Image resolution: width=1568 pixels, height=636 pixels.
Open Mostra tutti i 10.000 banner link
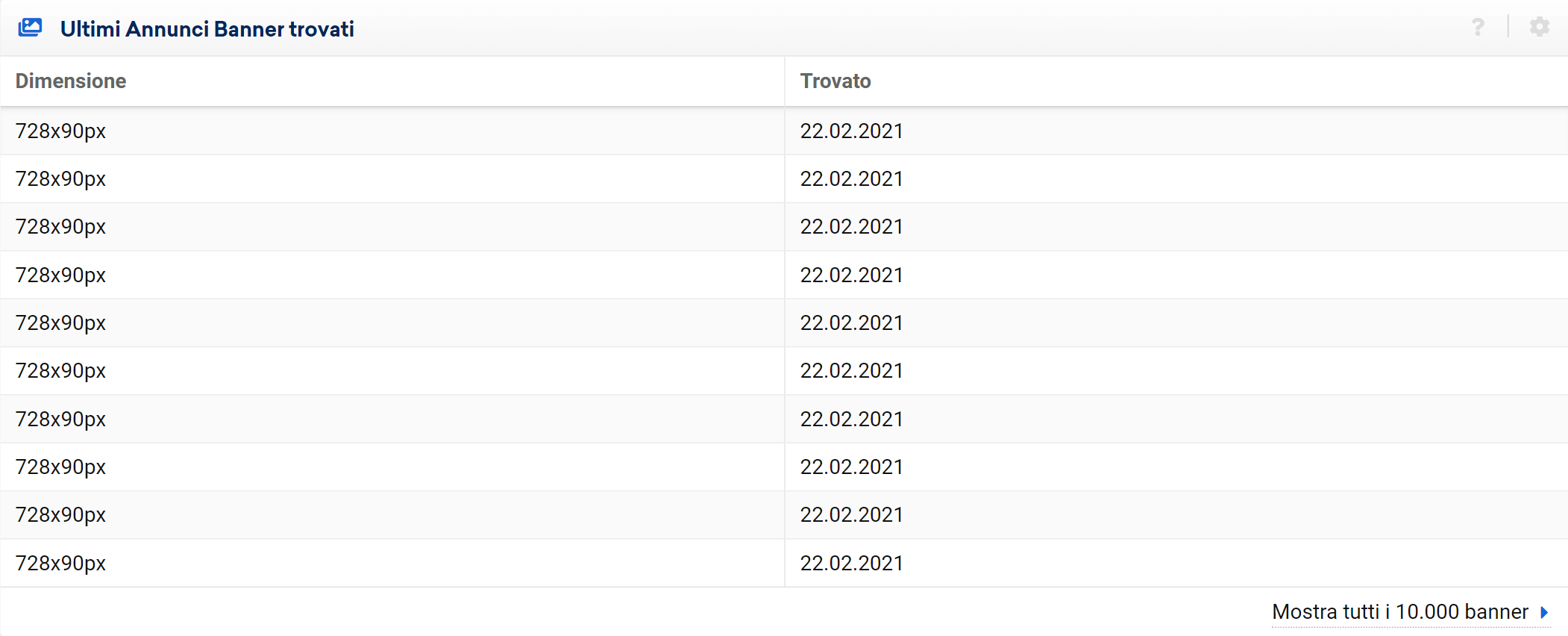tap(1399, 612)
